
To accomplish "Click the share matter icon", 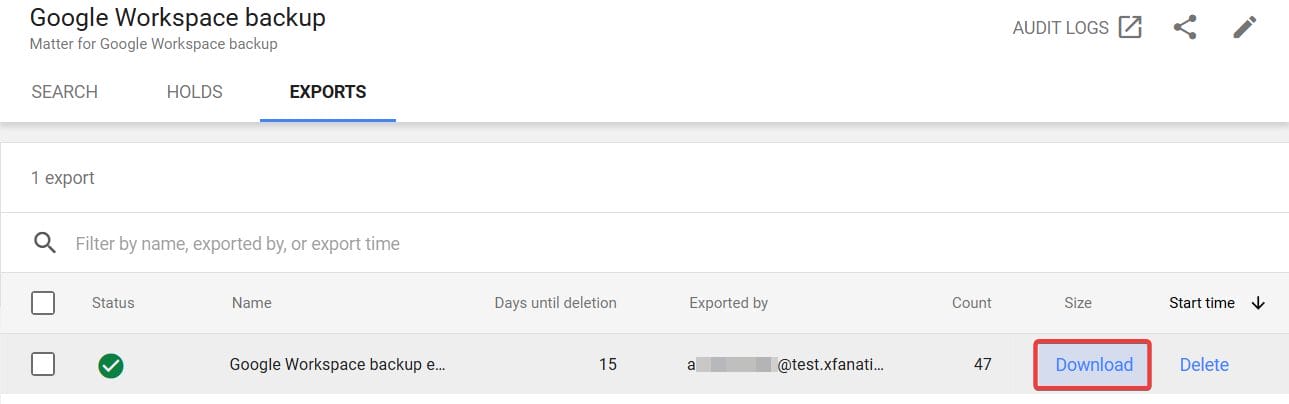I will pyautogui.click(x=1185, y=27).
